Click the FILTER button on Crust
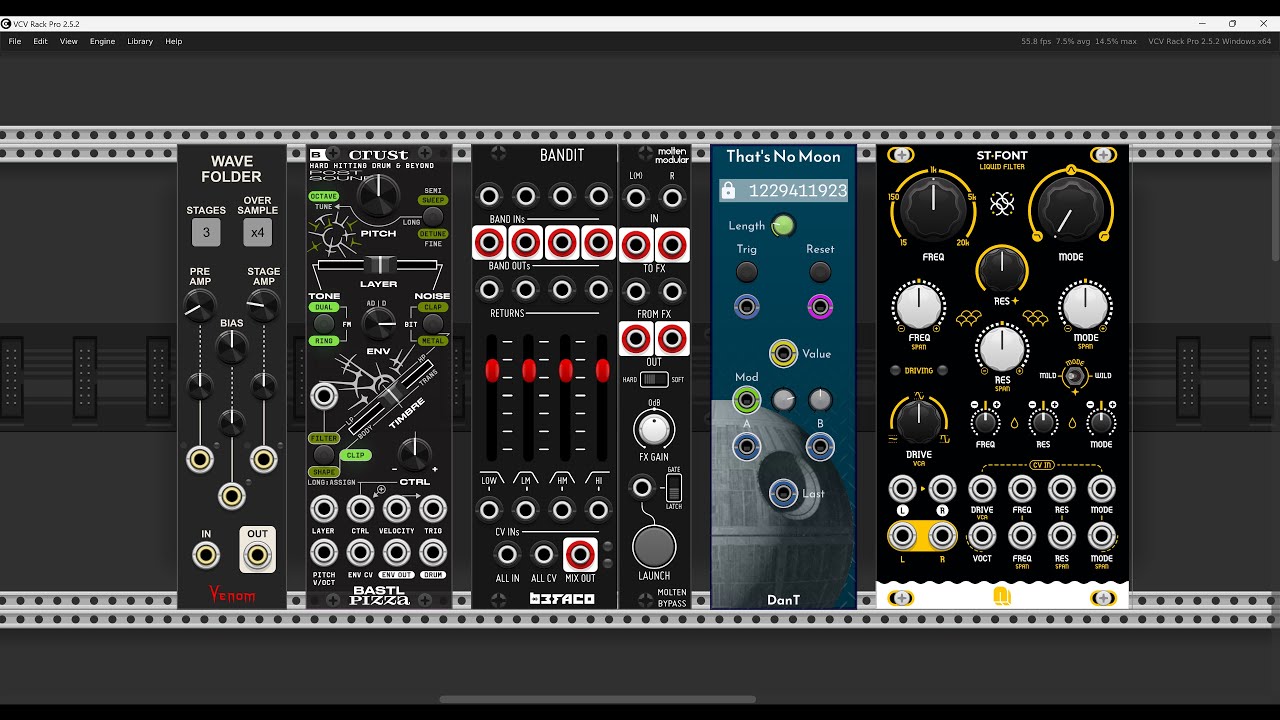 323,438
